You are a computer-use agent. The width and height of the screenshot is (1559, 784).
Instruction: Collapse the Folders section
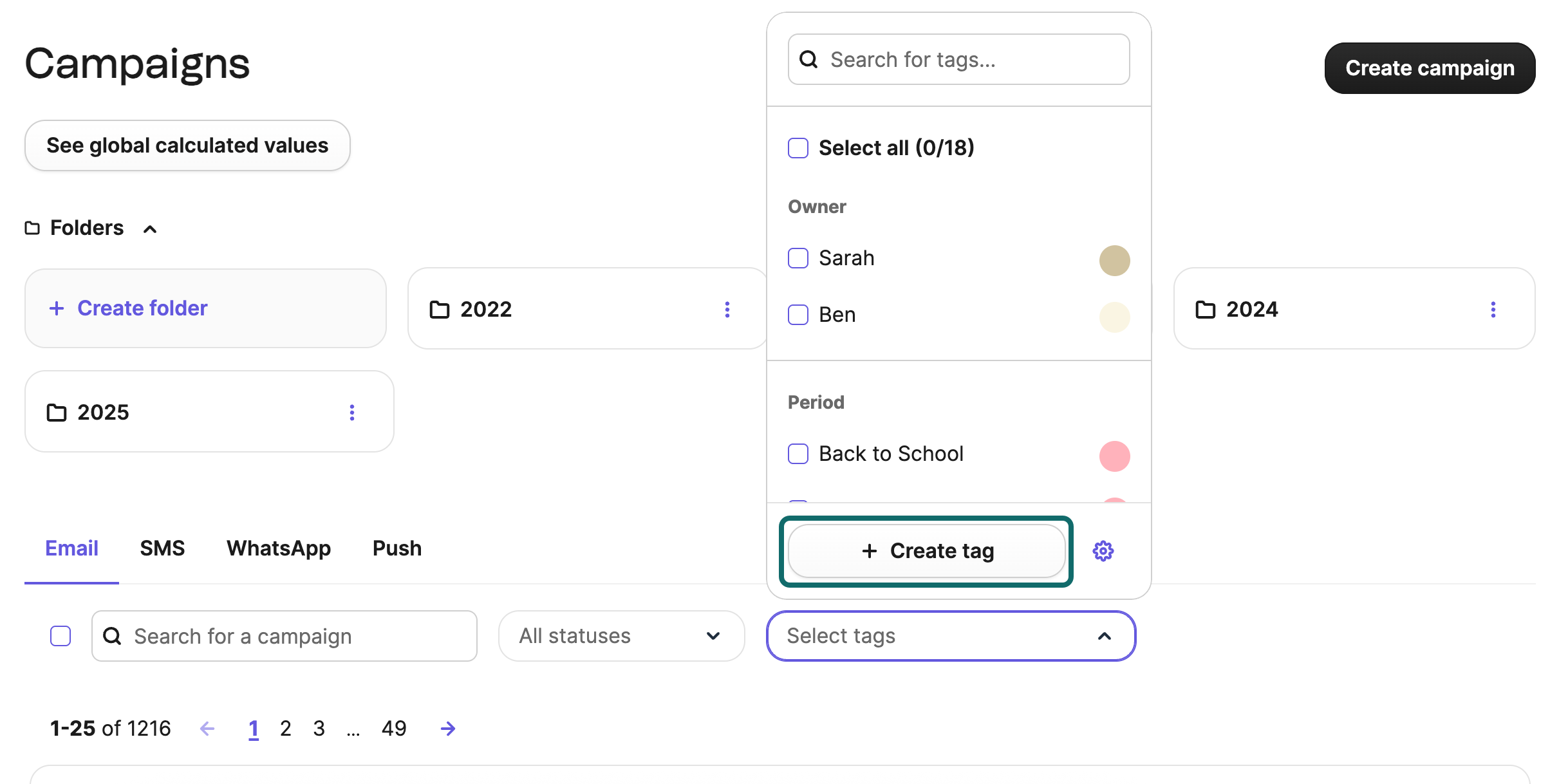coord(149,229)
